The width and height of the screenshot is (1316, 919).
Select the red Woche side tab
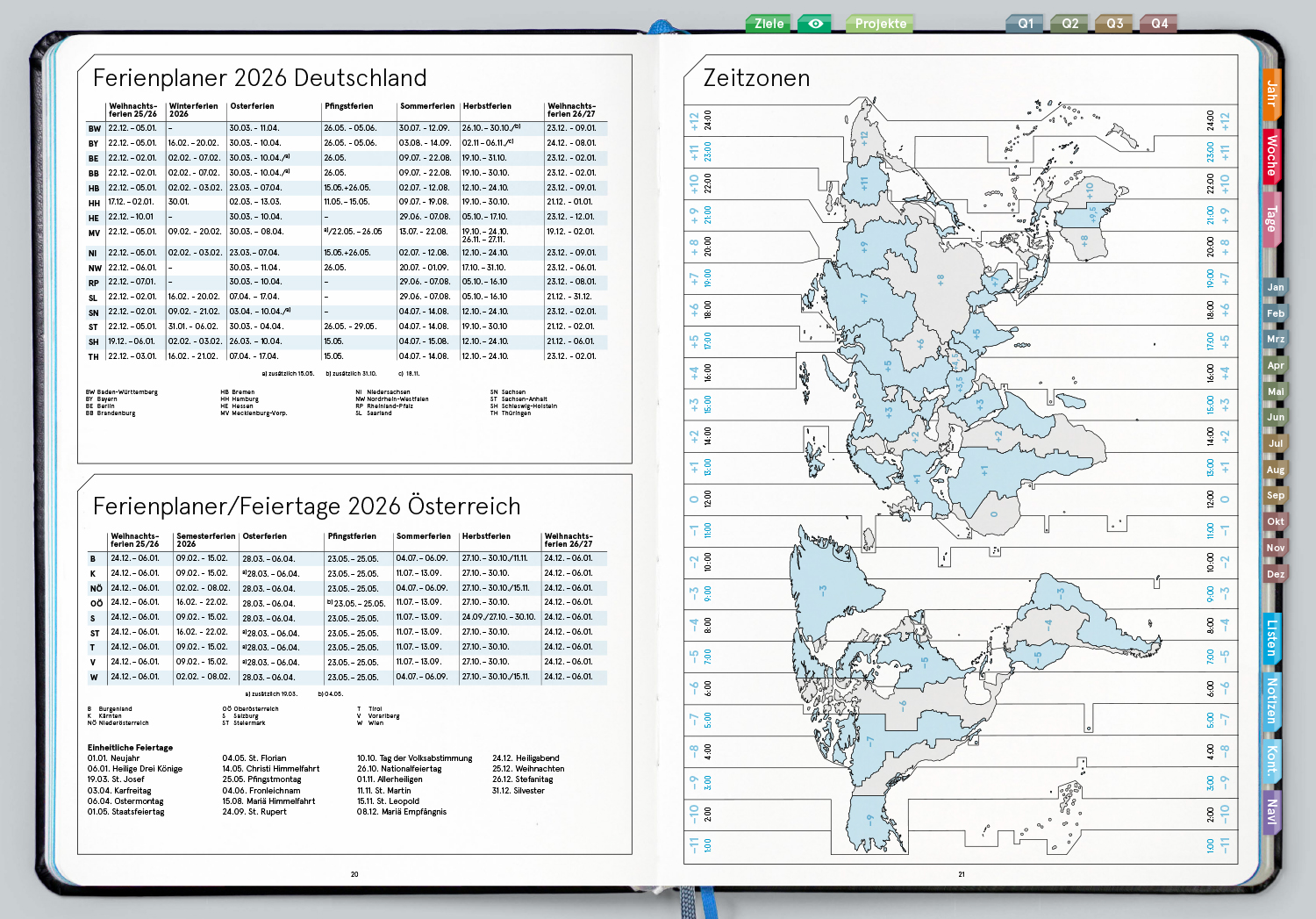(x=1271, y=155)
